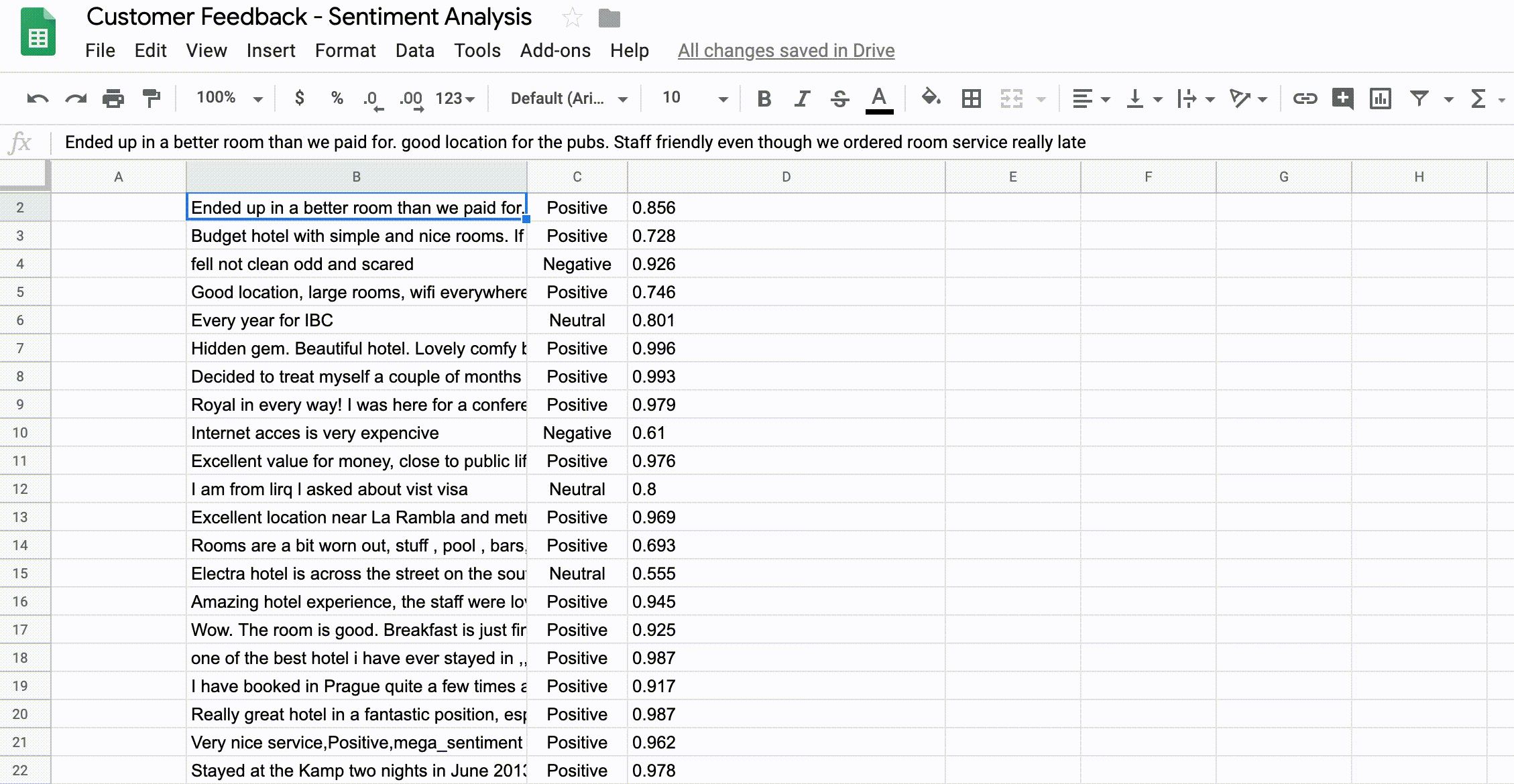
Task: Insert a chart from toolbar
Action: pos(1380,99)
